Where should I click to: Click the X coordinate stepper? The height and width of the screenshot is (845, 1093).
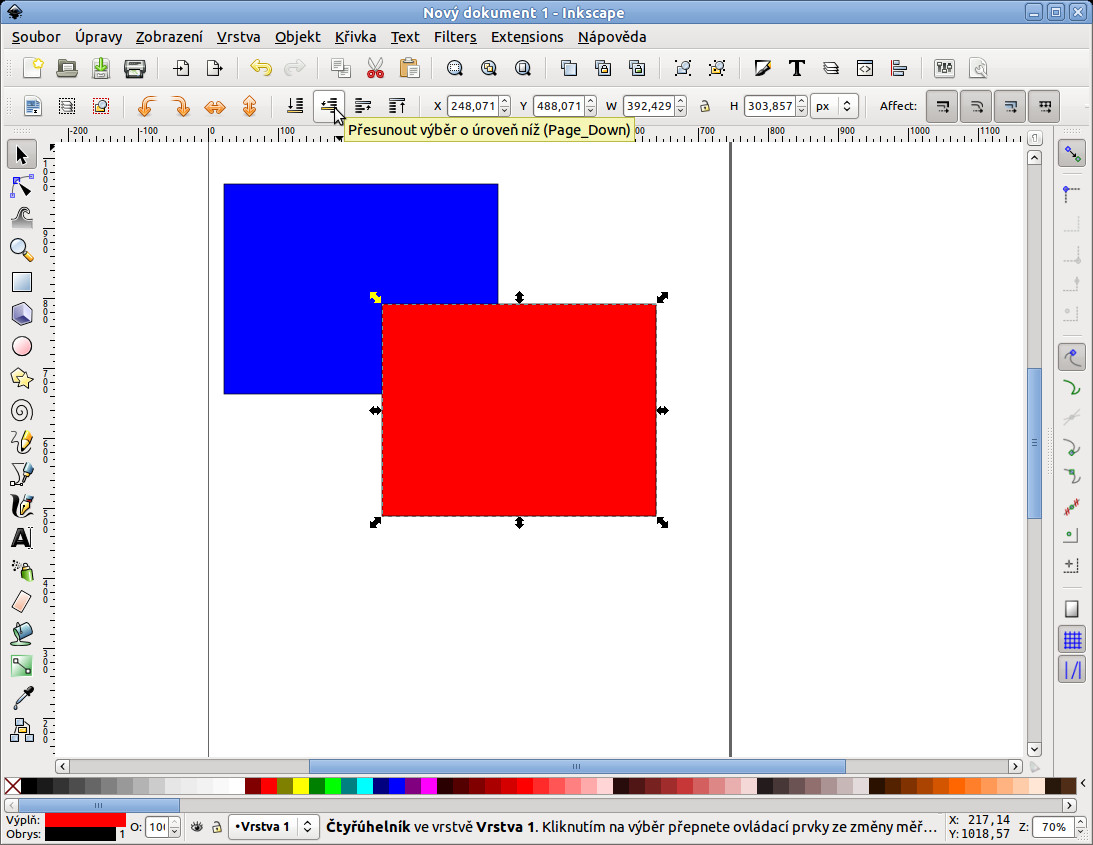[x=505, y=106]
